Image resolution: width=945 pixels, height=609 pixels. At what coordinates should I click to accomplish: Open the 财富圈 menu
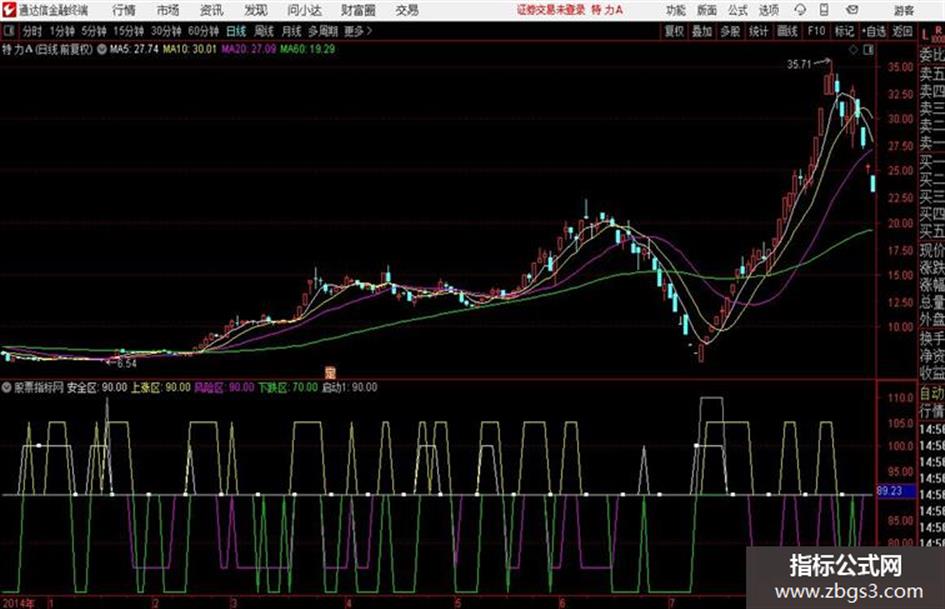[358, 10]
